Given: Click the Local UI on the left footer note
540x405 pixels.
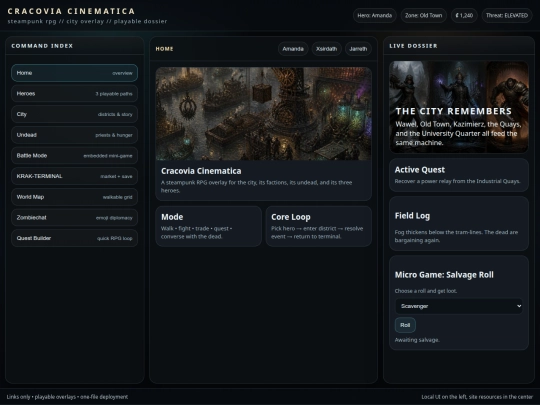Looking at the screenshot, I should [477, 397].
